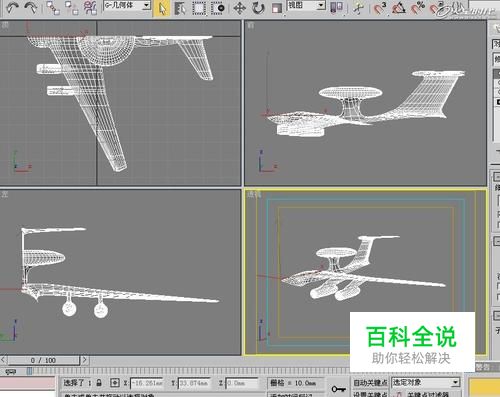Activate the highlighted Select Object arrow tool
The width and height of the screenshot is (500, 397).
pos(162,9)
